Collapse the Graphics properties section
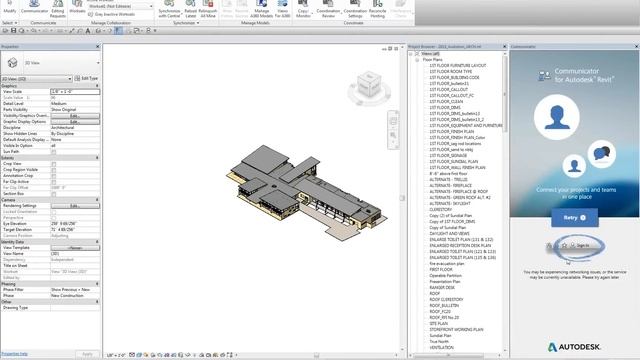 pyautogui.click(x=97, y=86)
